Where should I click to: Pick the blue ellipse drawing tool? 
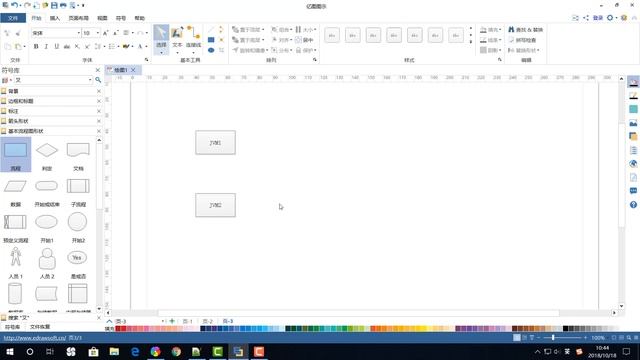[211, 50]
